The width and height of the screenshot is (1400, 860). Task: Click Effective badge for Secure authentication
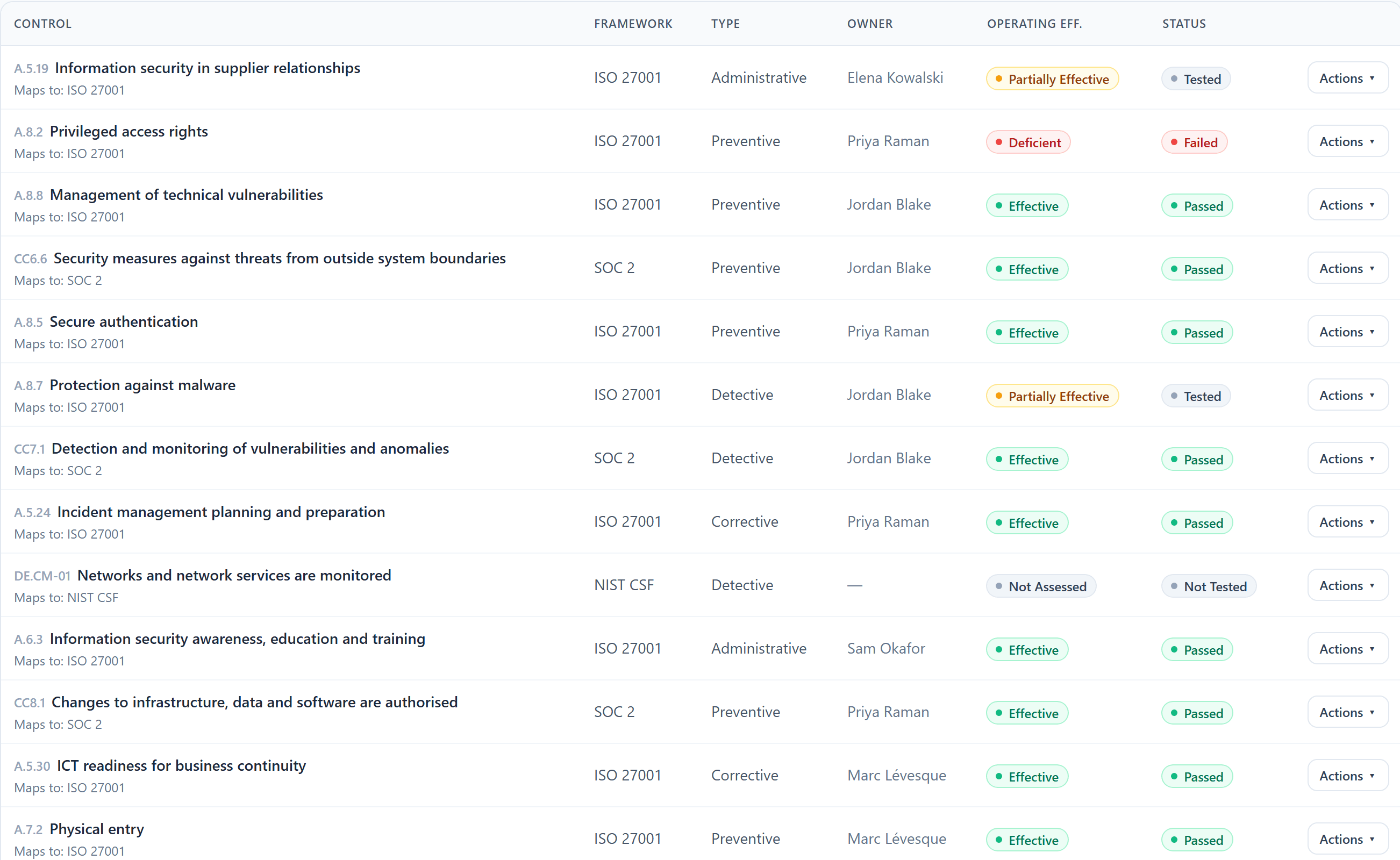(x=1027, y=333)
